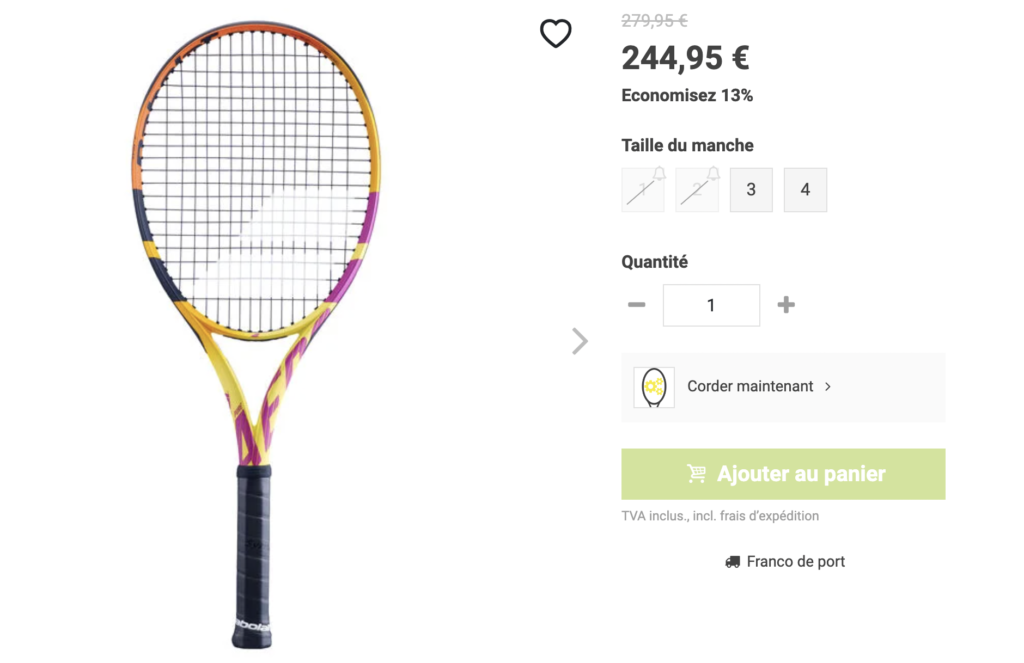Select grip size 4
Screen dimensions: 1024x663
click(x=805, y=190)
